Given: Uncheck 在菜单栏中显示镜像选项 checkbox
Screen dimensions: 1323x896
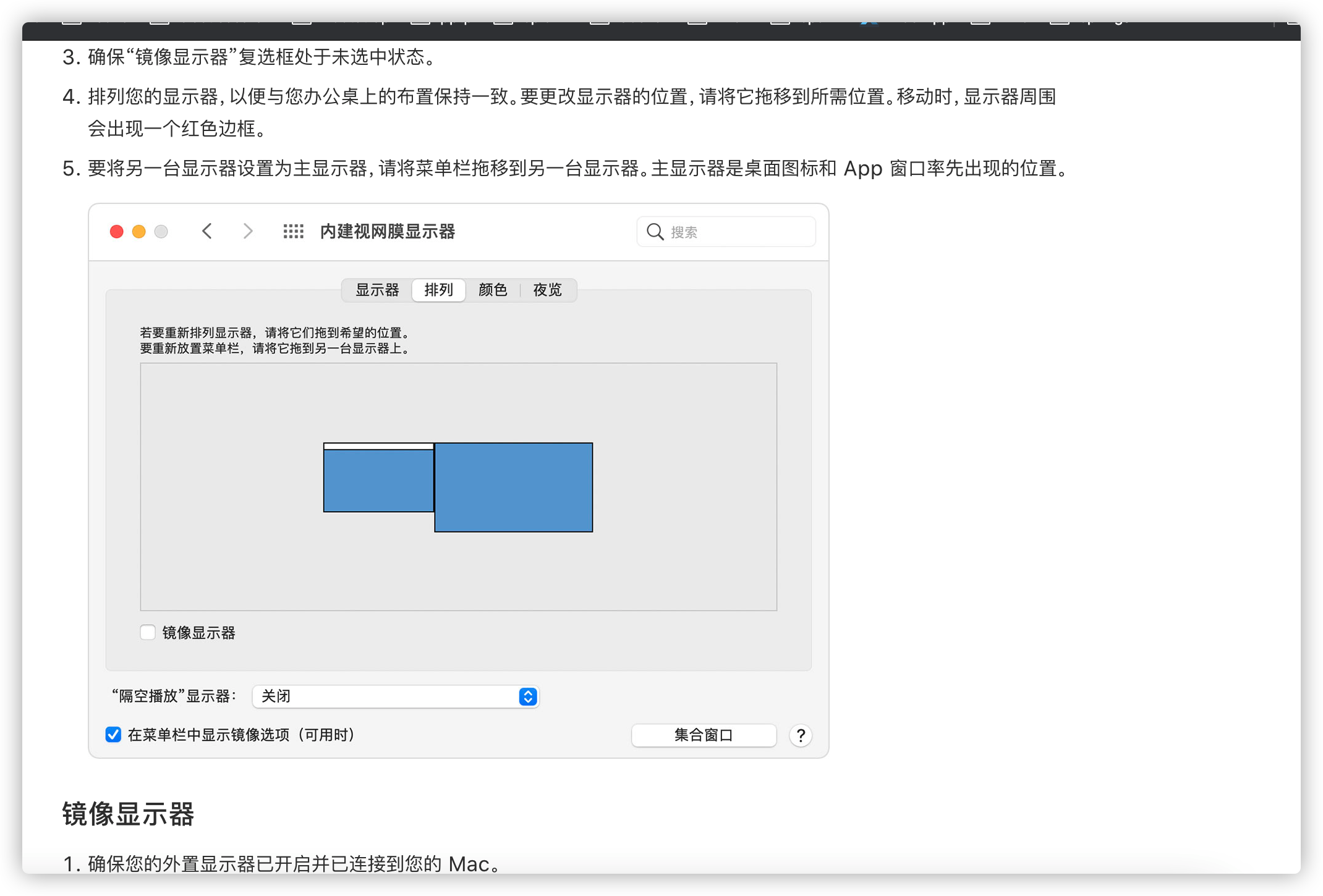Looking at the screenshot, I should click(113, 735).
